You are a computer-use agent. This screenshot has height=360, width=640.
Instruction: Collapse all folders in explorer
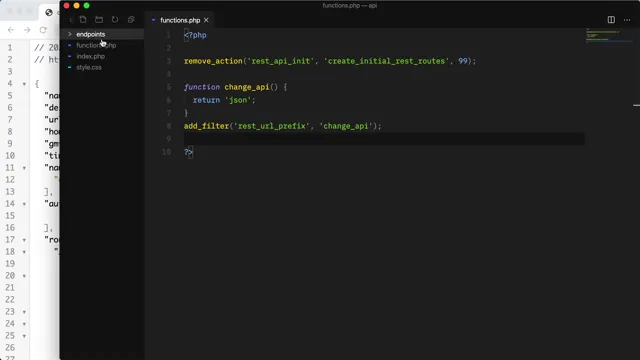tap(131, 20)
